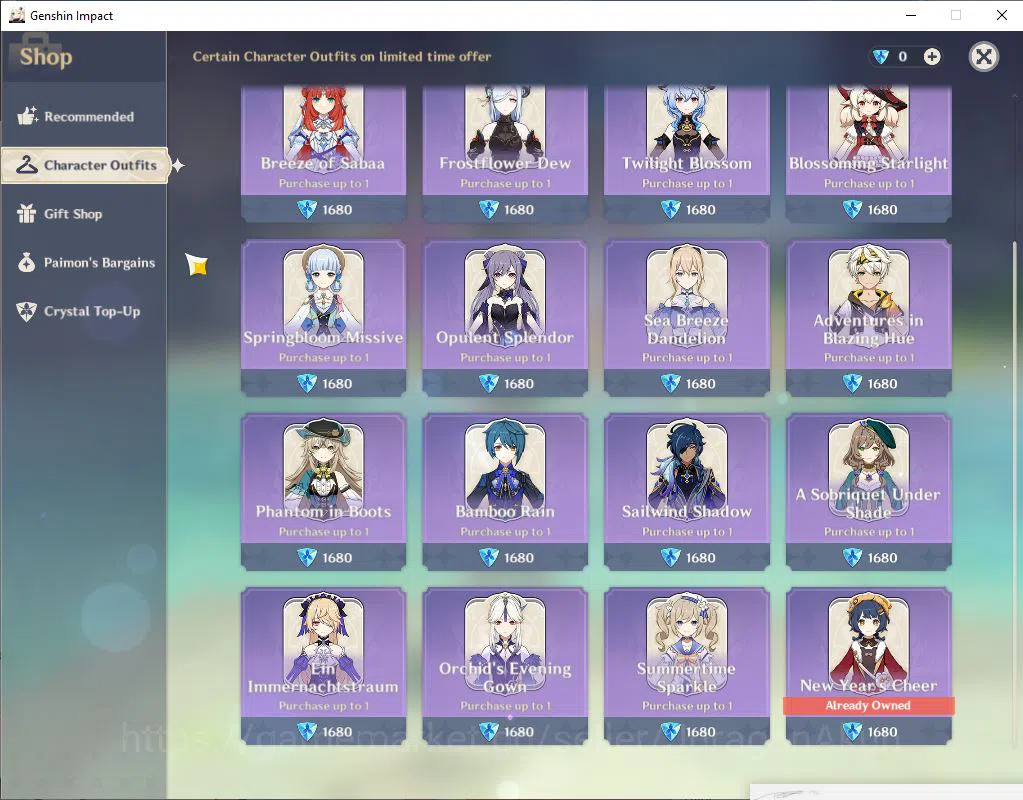The width and height of the screenshot is (1023, 800).
Task: Select the Character Outfits tab
Action: [85, 165]
